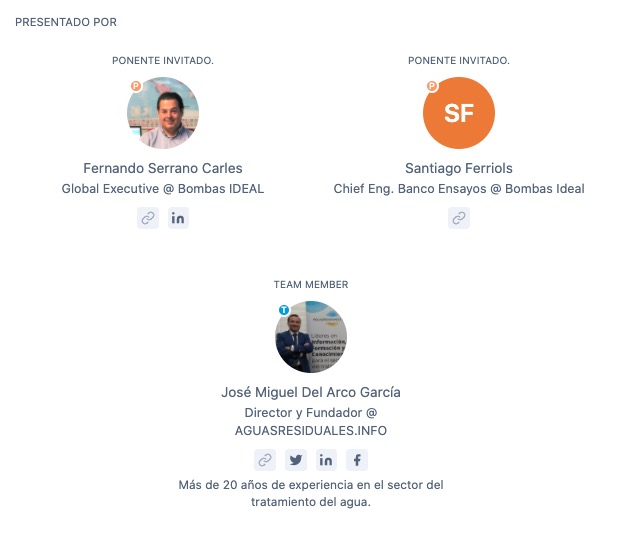Open José Miguel's Twitter profile icon
The height and width of the screenshot is (533, 618).
pyautogui.click(x=296, y=460)
